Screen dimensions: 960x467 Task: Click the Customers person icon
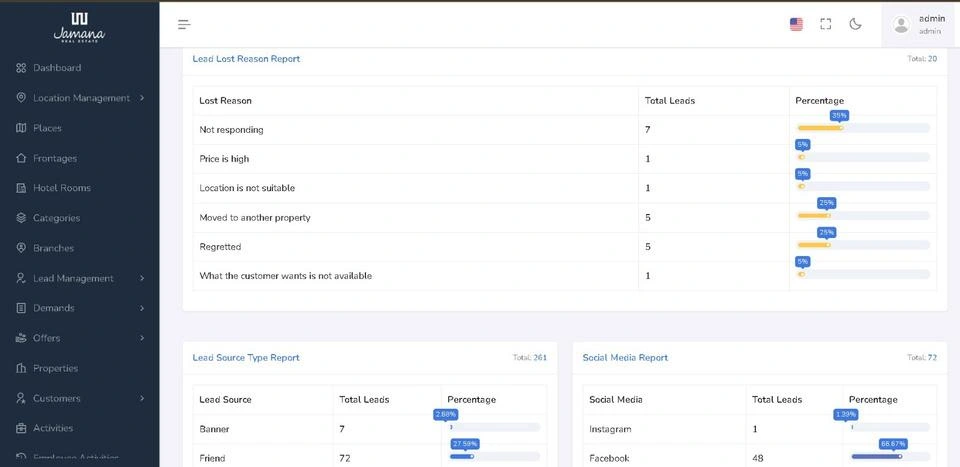click(x=21, y=398)
